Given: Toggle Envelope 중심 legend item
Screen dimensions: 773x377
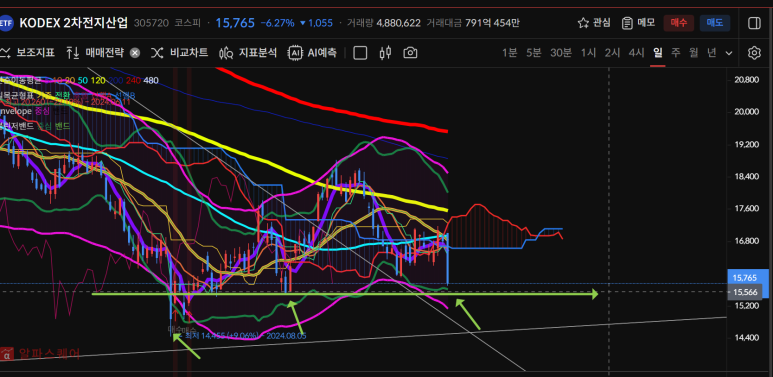Looking at the screenshot, I should coord(41,111).
